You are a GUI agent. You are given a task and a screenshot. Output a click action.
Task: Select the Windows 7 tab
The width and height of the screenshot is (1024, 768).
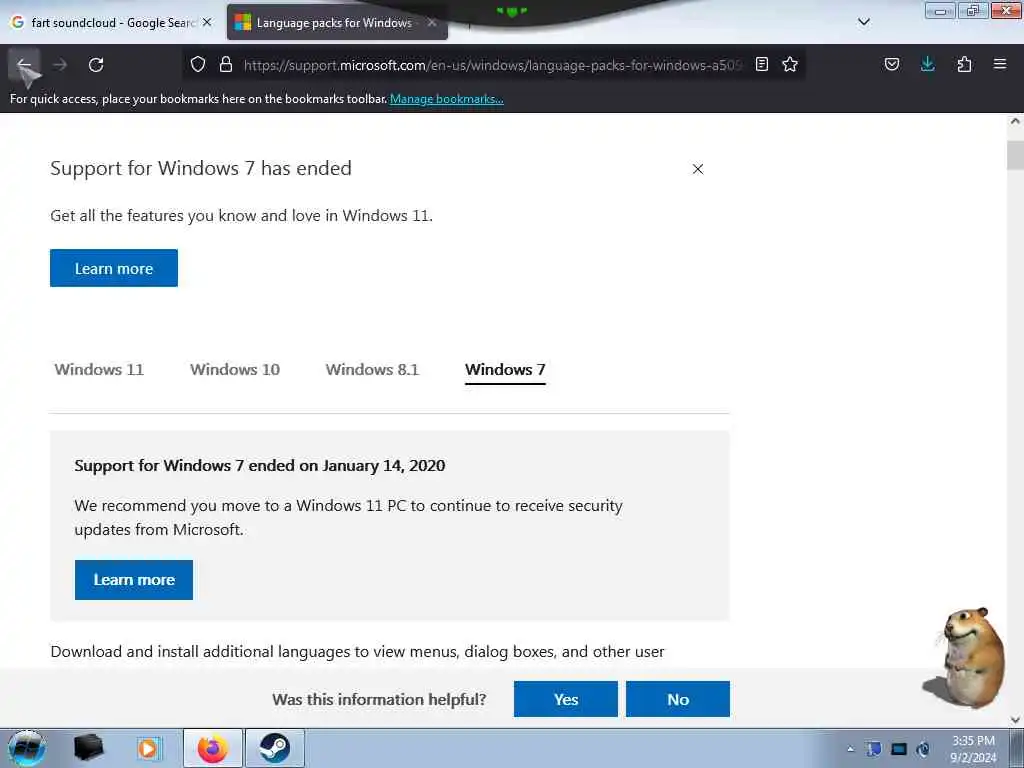505,370
